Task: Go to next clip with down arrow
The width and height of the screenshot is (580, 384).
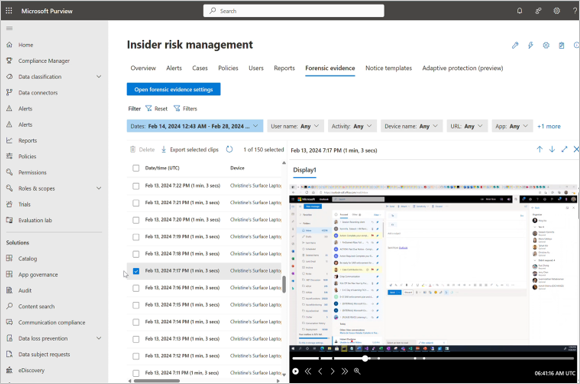Action: coord(552,149)
